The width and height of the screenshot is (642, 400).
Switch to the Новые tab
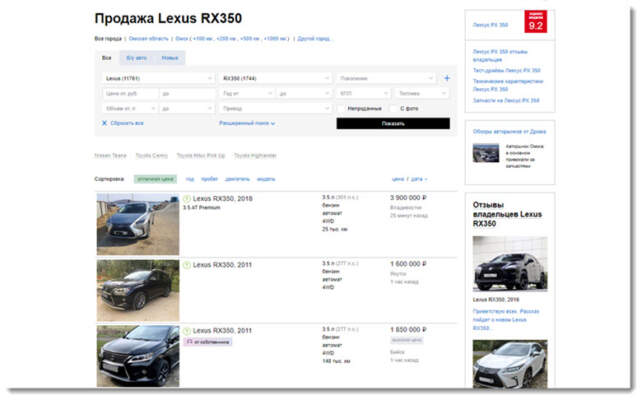[x=170, y=58]
